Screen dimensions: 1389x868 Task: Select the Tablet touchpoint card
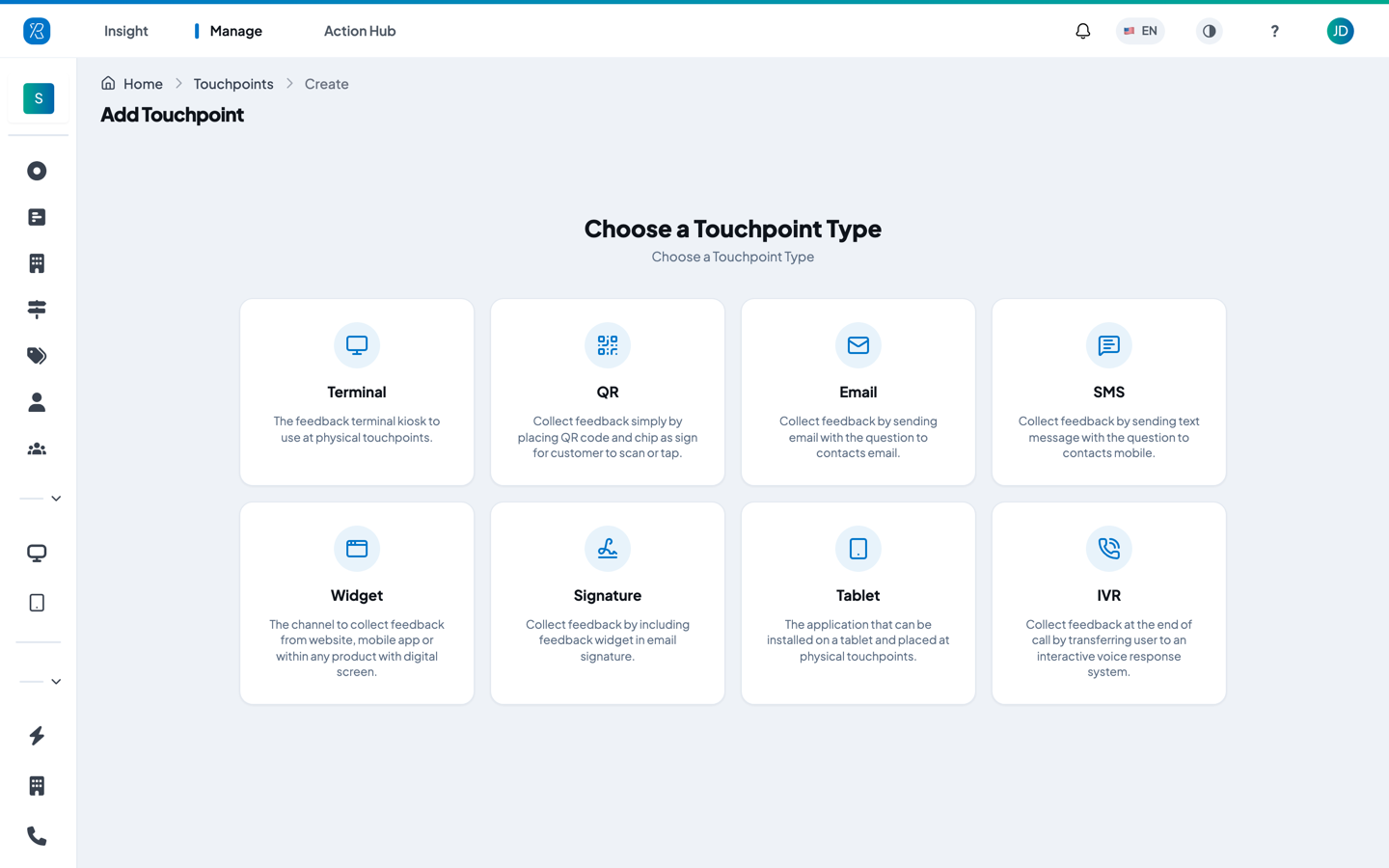tap(858, 603)
